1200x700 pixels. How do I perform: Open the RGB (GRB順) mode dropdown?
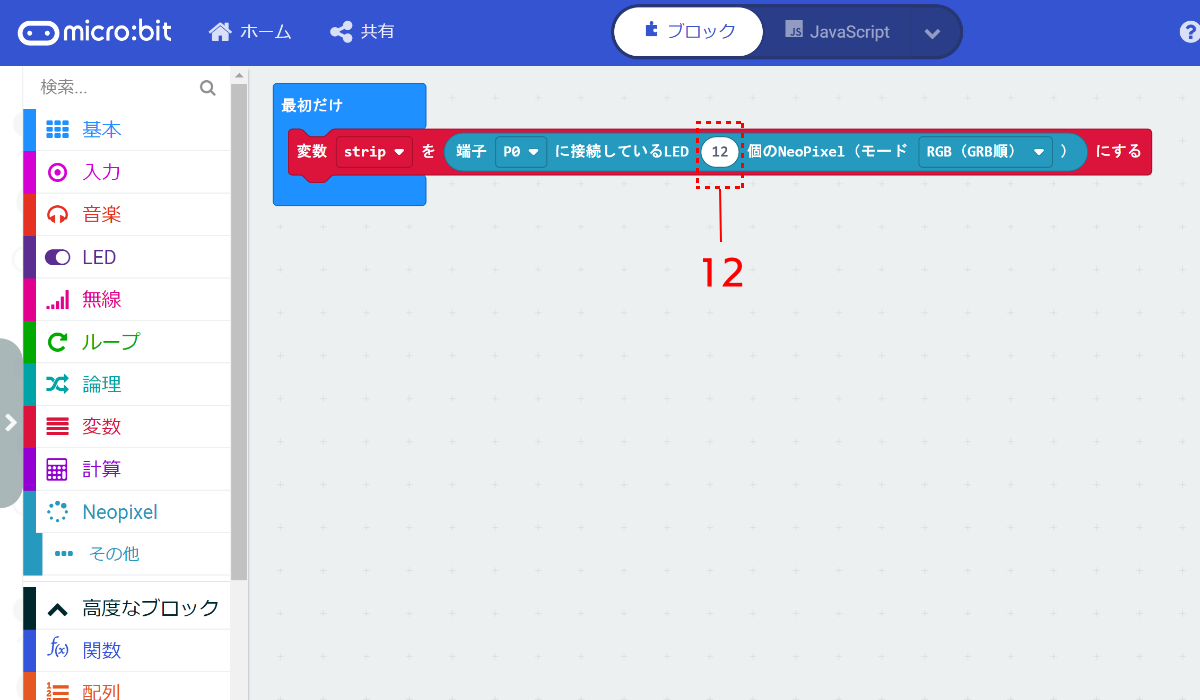tap(984, 152)
